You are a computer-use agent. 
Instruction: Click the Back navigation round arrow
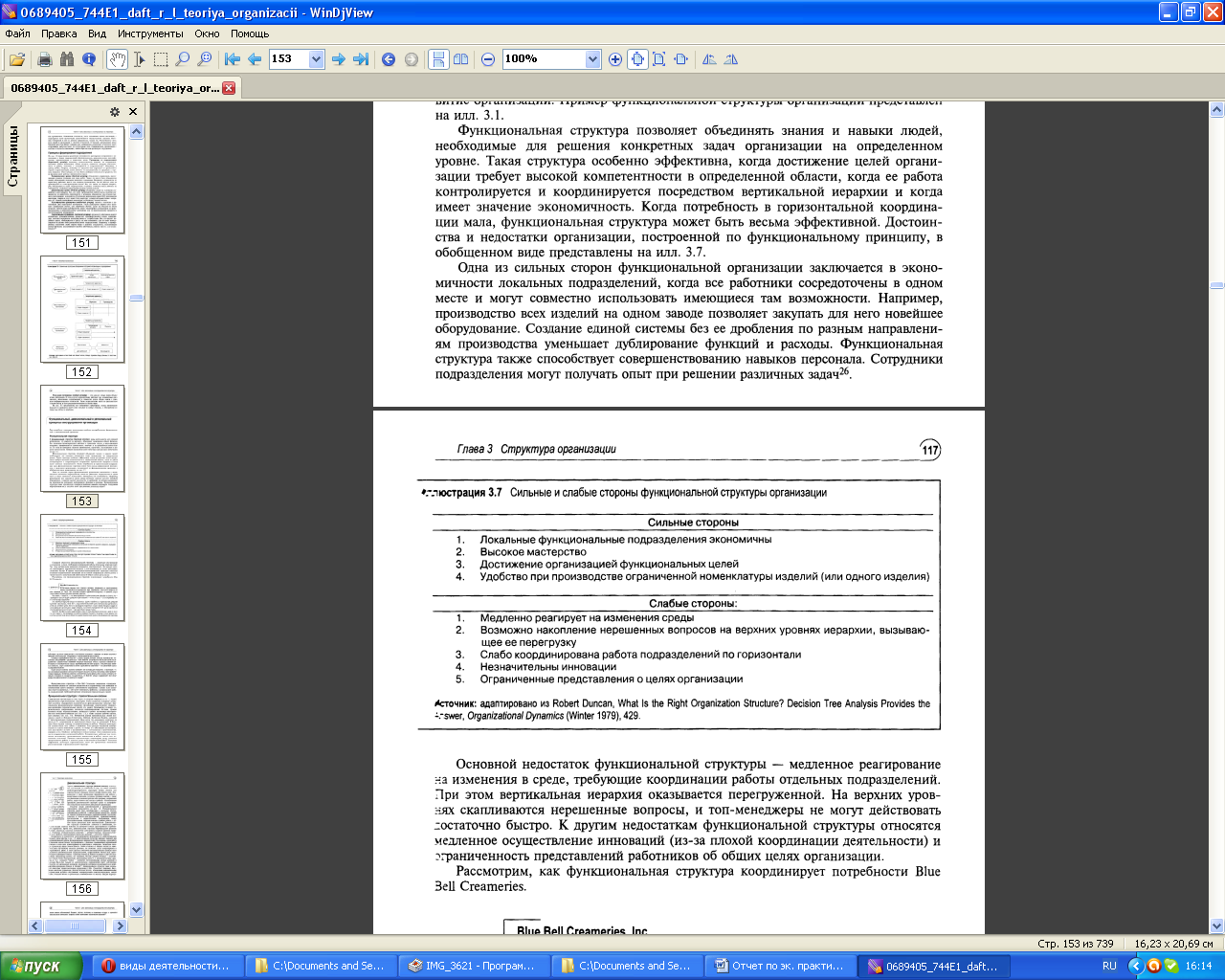coord(389,59)
